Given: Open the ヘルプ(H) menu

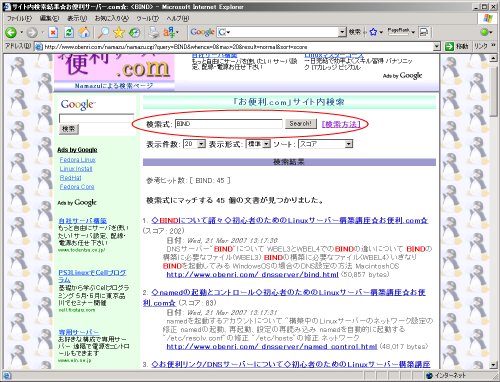Looking at the screenshot, I should point(178,18).
